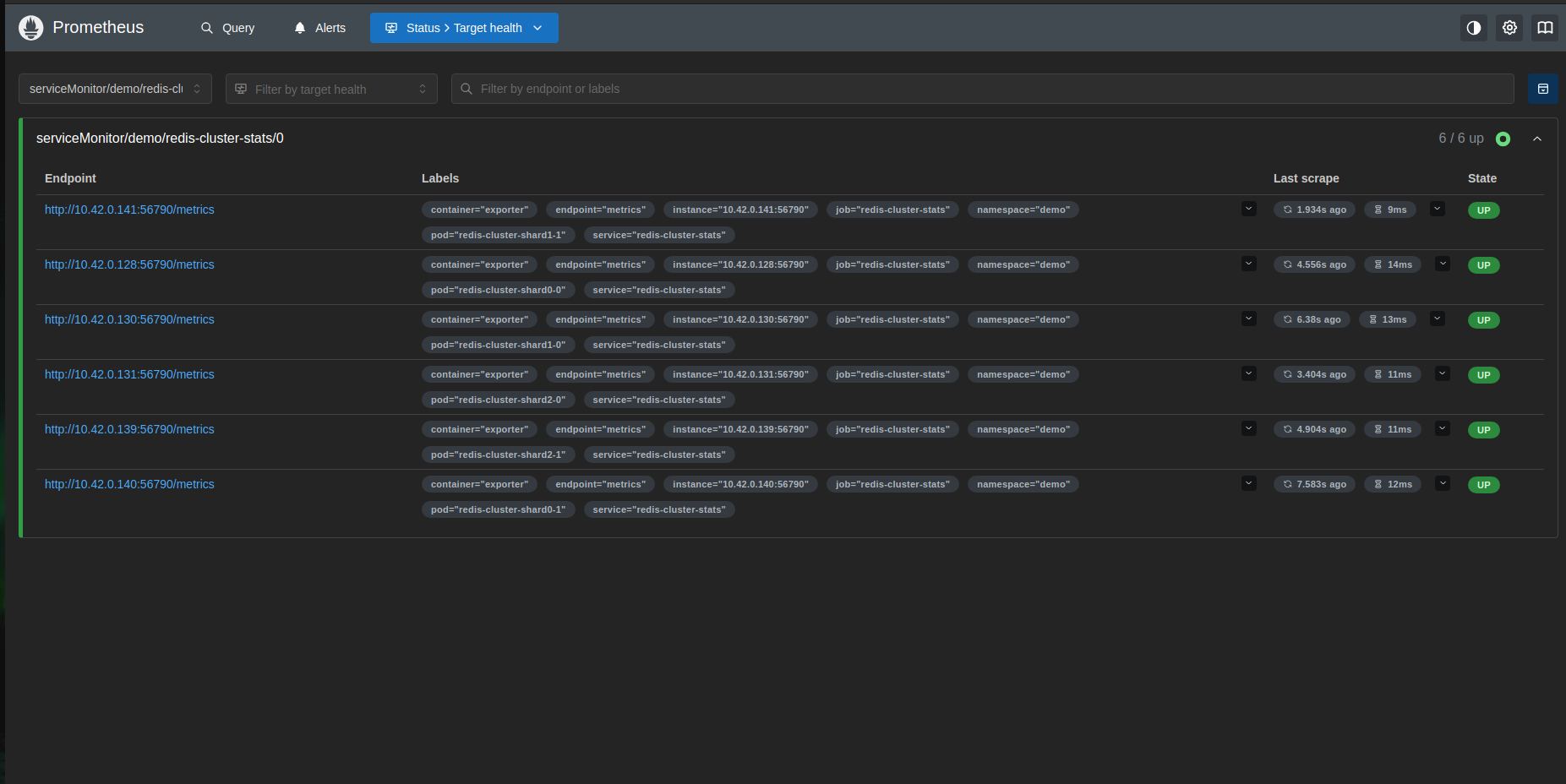Viewport: 1566px width, 784px height.
Task: Select the pod="redis-cluster-shard1-0" label
Action: pyautogui.click(x=499, y=345)
